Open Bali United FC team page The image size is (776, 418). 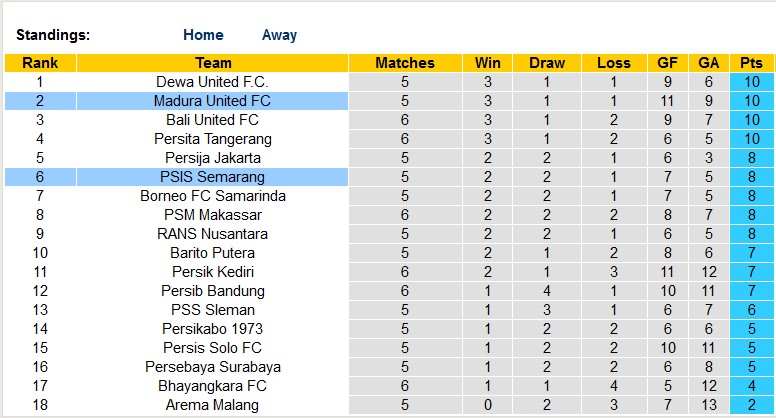click(x=213, y=120)
